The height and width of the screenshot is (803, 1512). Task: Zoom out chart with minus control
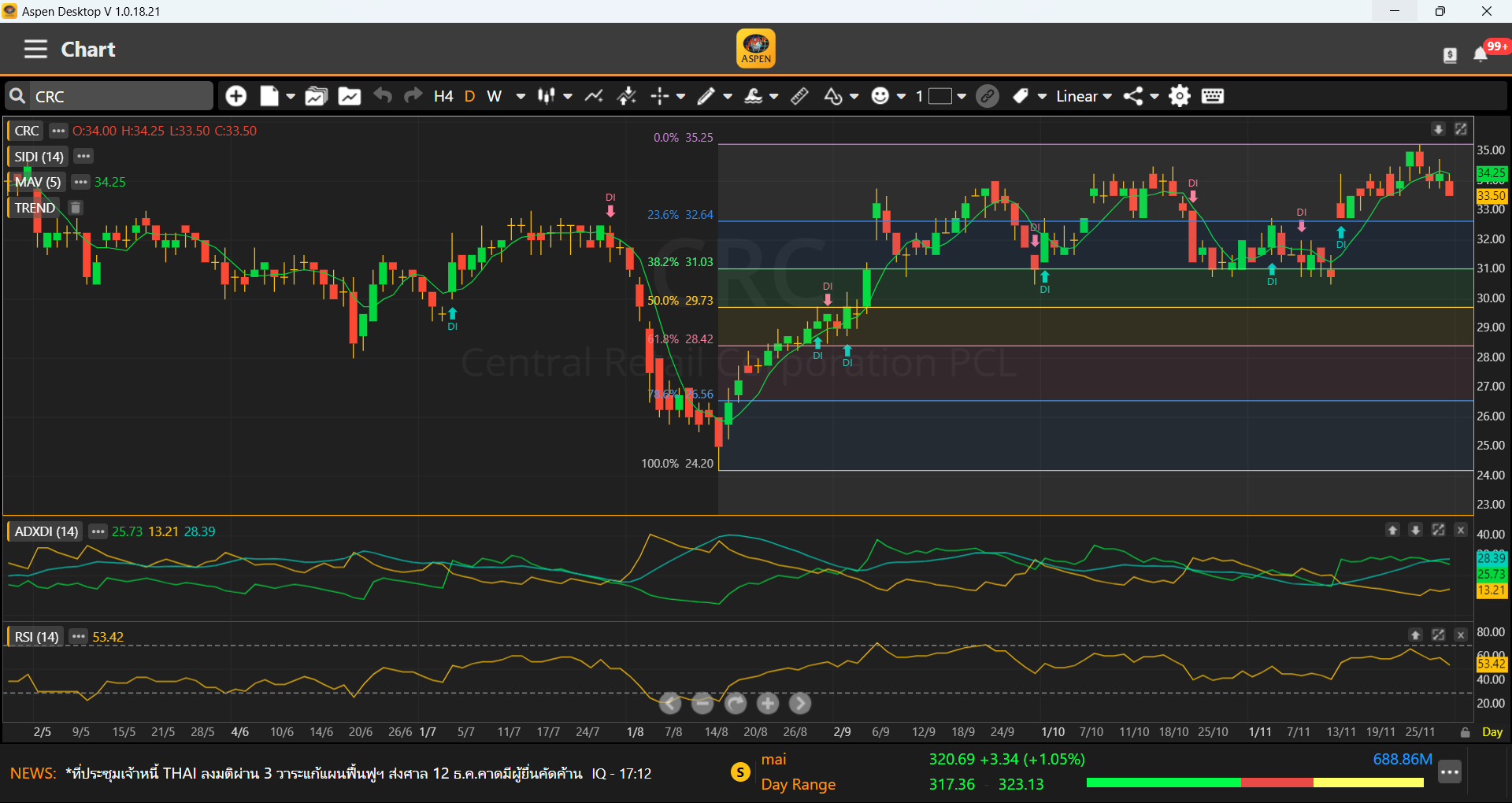click(x=702, y=703)
